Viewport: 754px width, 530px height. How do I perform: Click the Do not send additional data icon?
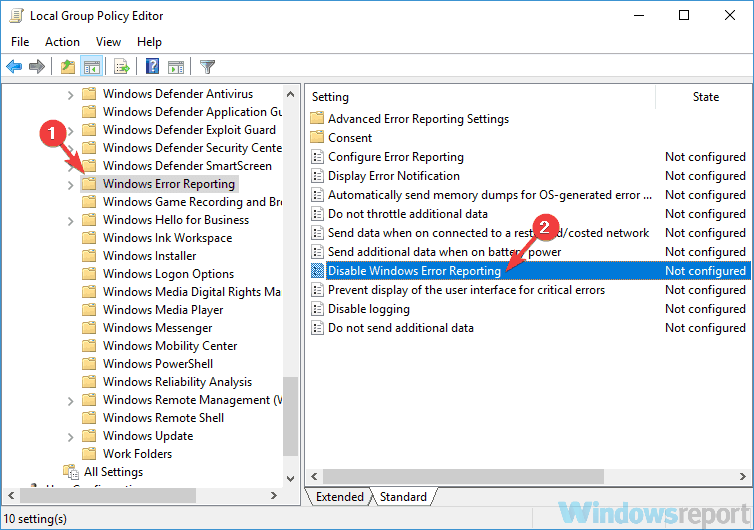[317, 328]
